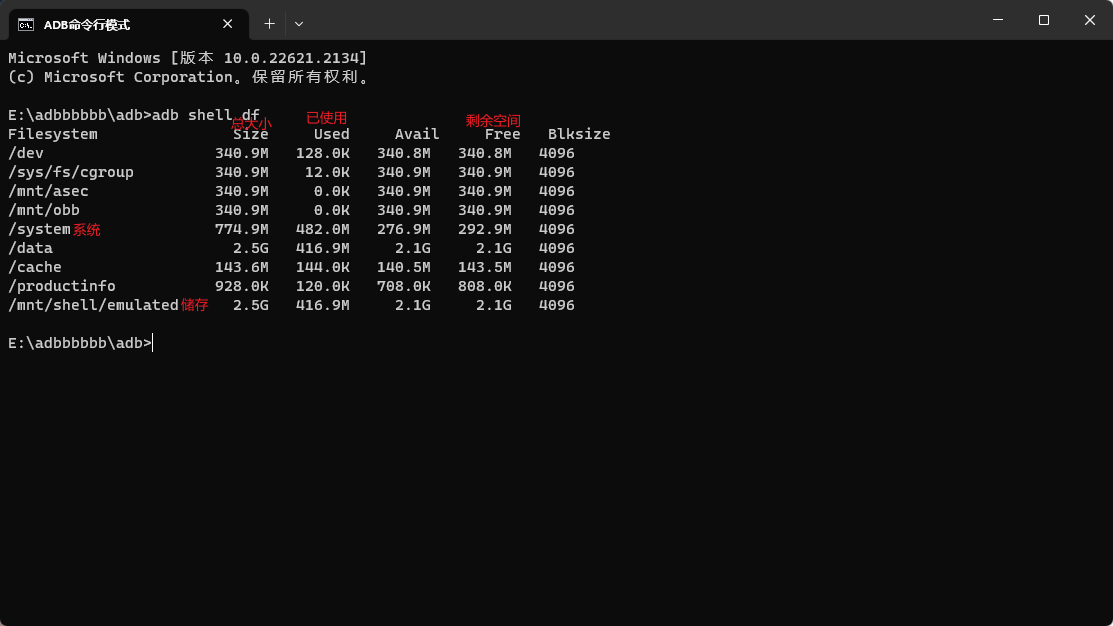Image resolution: width=1113 pixels, height=626 pixels.
Task: Click the Filesystem column header text
Action: click(53, 134)
